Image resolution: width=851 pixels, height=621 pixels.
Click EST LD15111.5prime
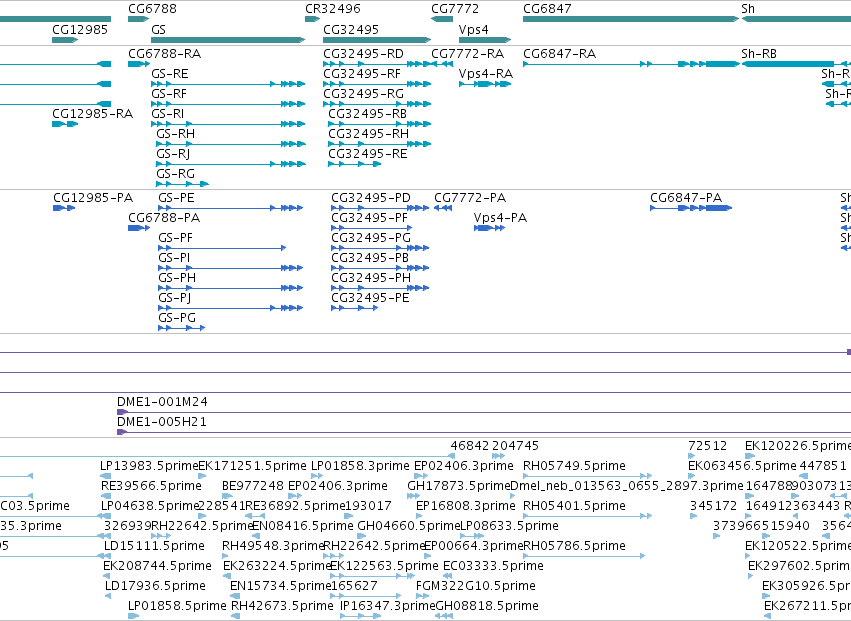tap(154, 546)
